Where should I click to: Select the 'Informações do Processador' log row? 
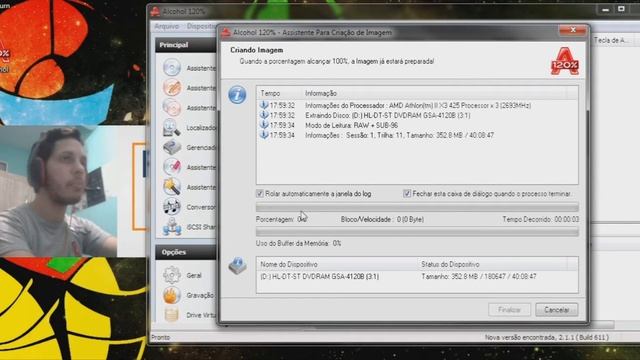[x=417, y=105]
